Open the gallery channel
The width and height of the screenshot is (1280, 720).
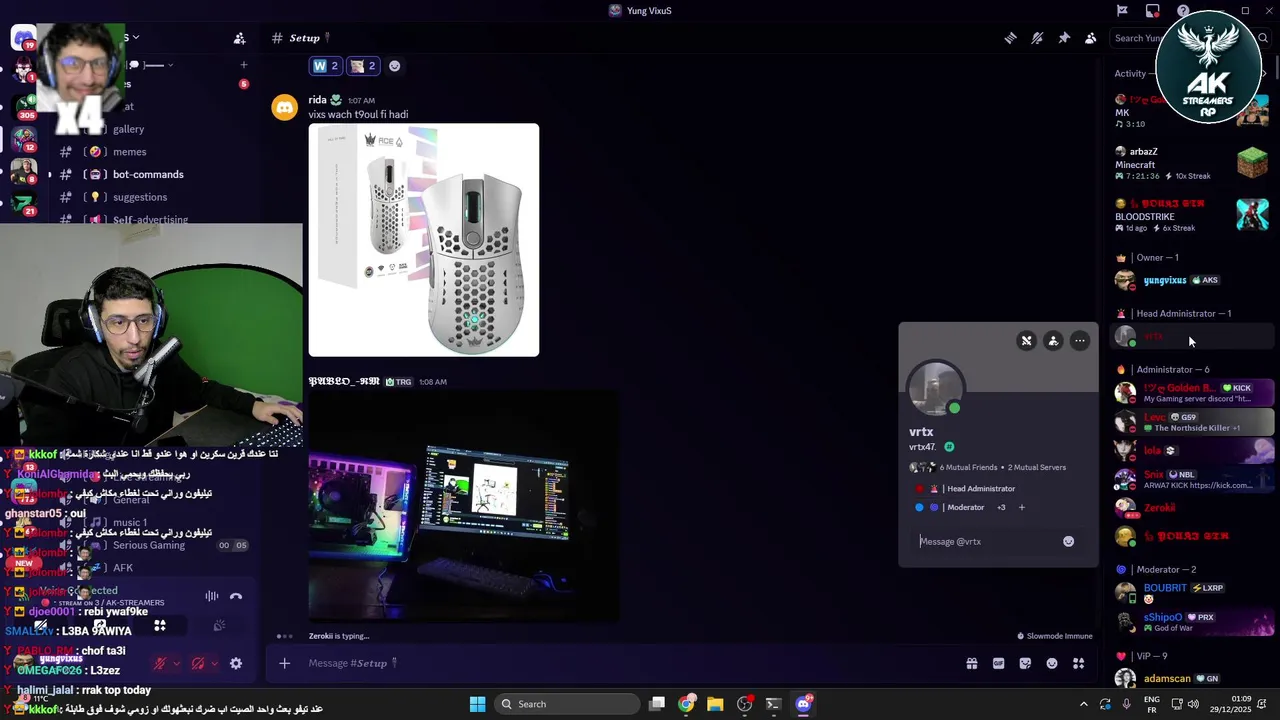pos(128,129)
